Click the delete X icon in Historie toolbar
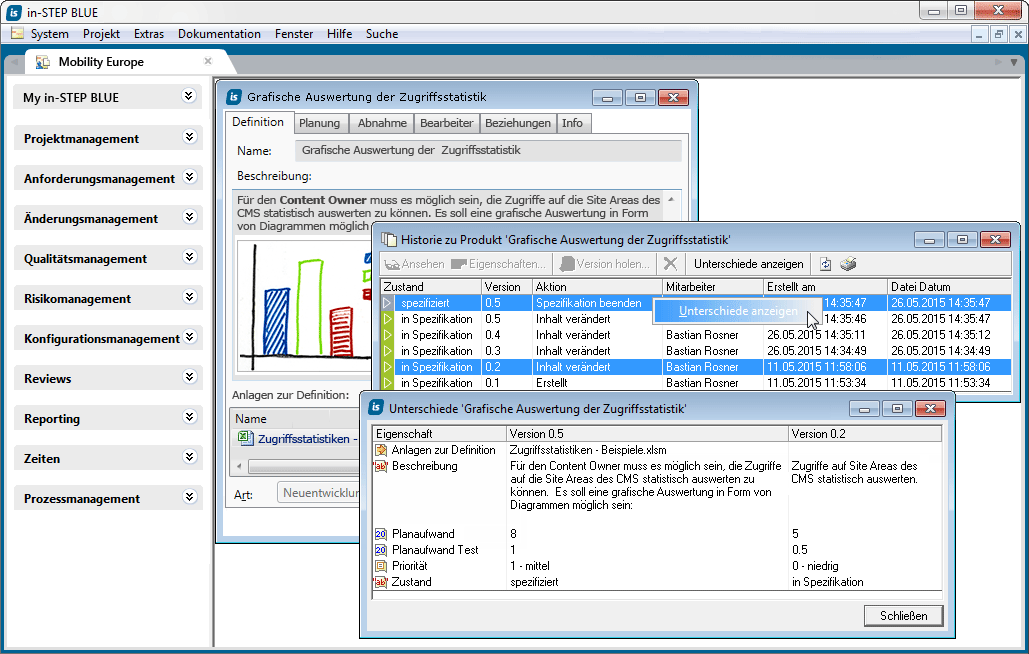The width and height of the screenshot is (1029, 654). tap(670, 264)
